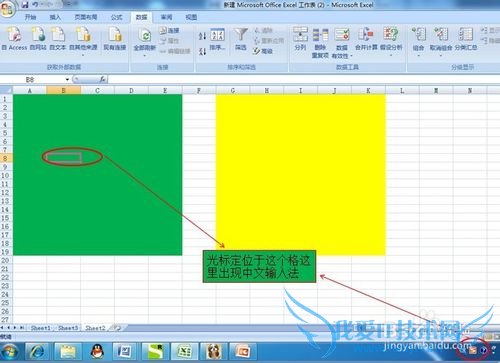The width and height of the screenshot is (500, 363).
Task: Click Edit Links (编辑链接) button
Action: 175,51
